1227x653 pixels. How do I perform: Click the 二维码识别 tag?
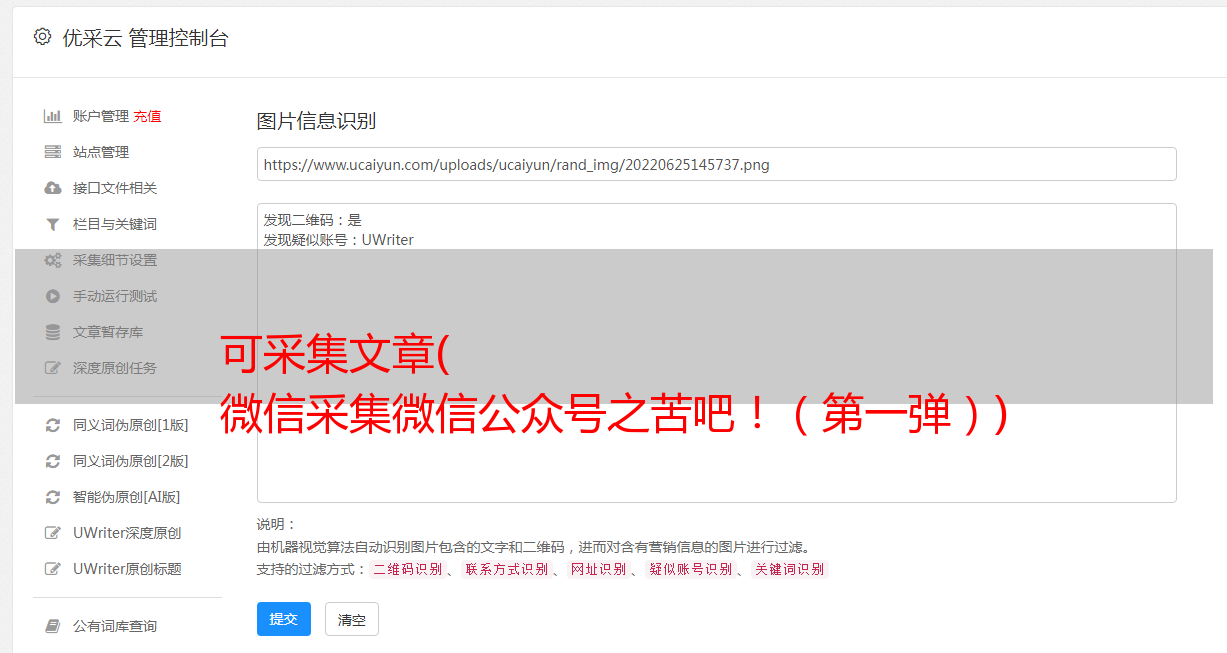tap(407, 569)
